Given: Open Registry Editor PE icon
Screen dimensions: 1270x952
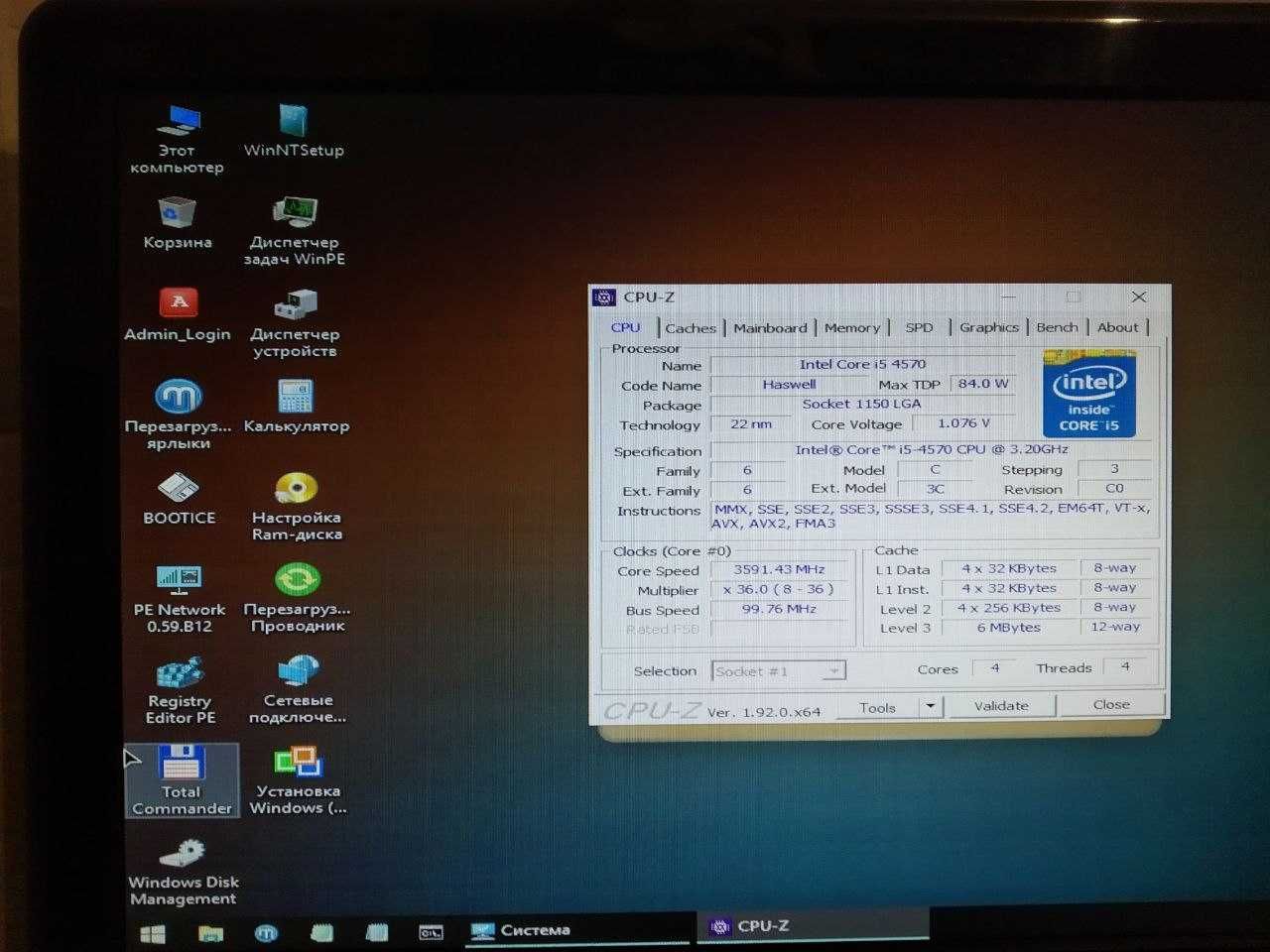Looking at the screenshot, I should point(180,690).
